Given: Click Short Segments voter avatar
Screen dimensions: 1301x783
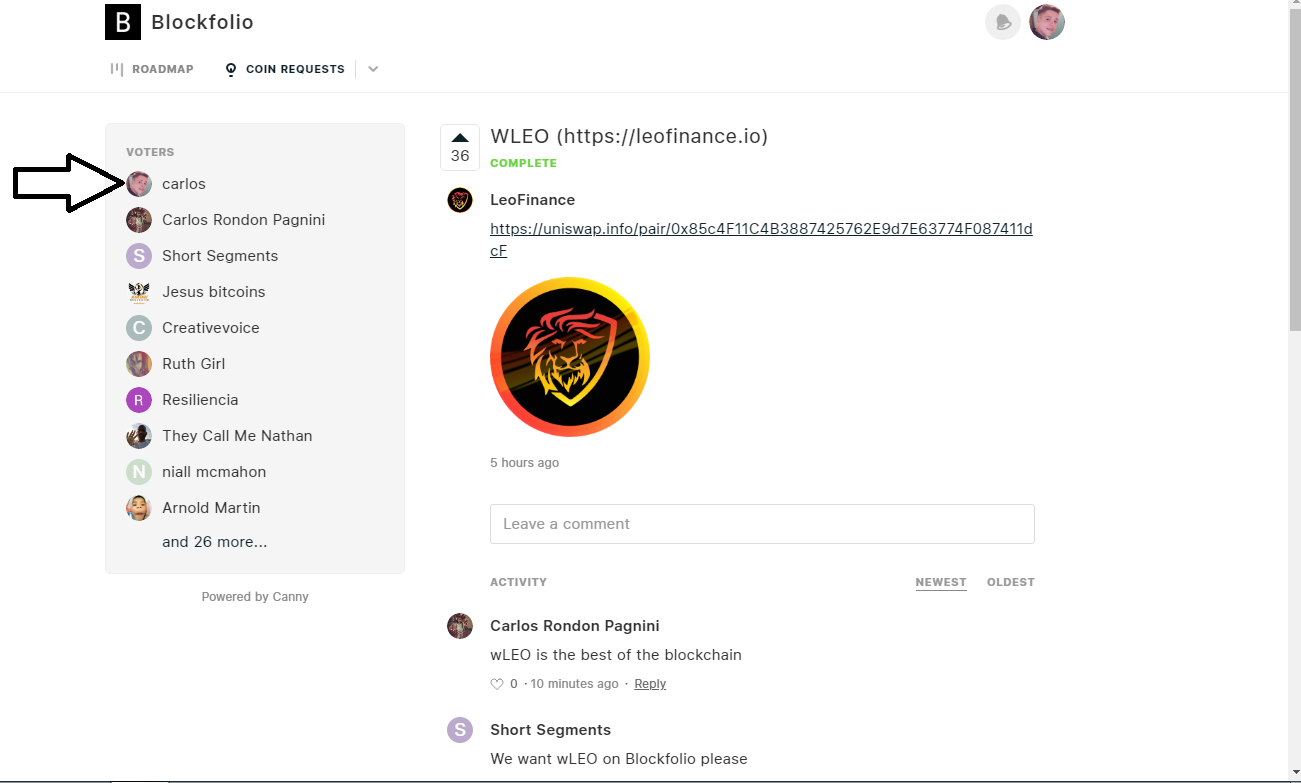Looking at the screenshot, I should [x=139, y=256].
